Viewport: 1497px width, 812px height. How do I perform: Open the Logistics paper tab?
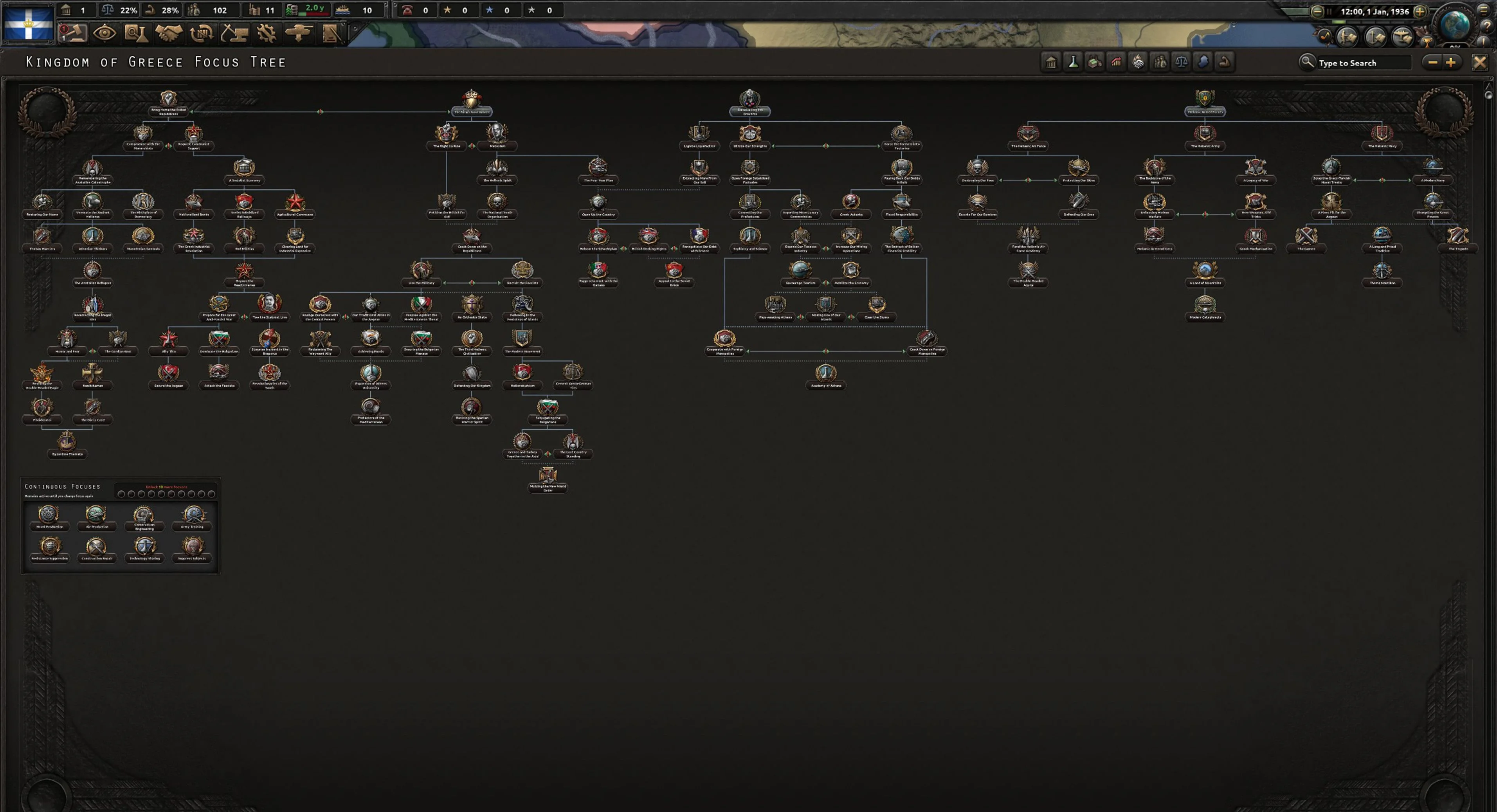click(x=331, y=33)
